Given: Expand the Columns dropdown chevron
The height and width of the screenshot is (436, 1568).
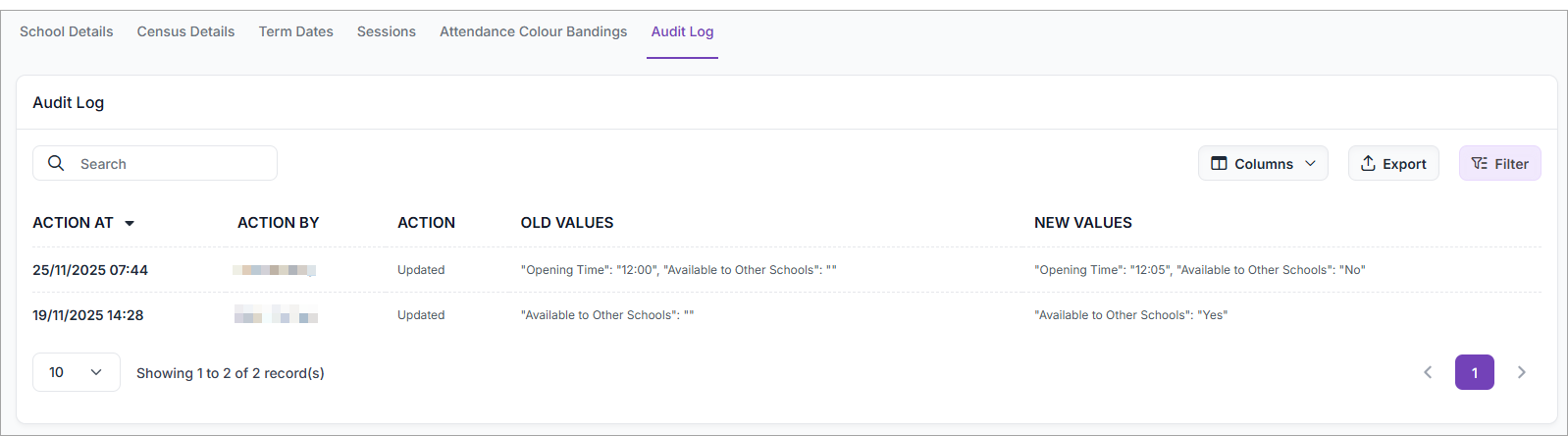Looking at the screenshot, I should tap(1310, 164).
